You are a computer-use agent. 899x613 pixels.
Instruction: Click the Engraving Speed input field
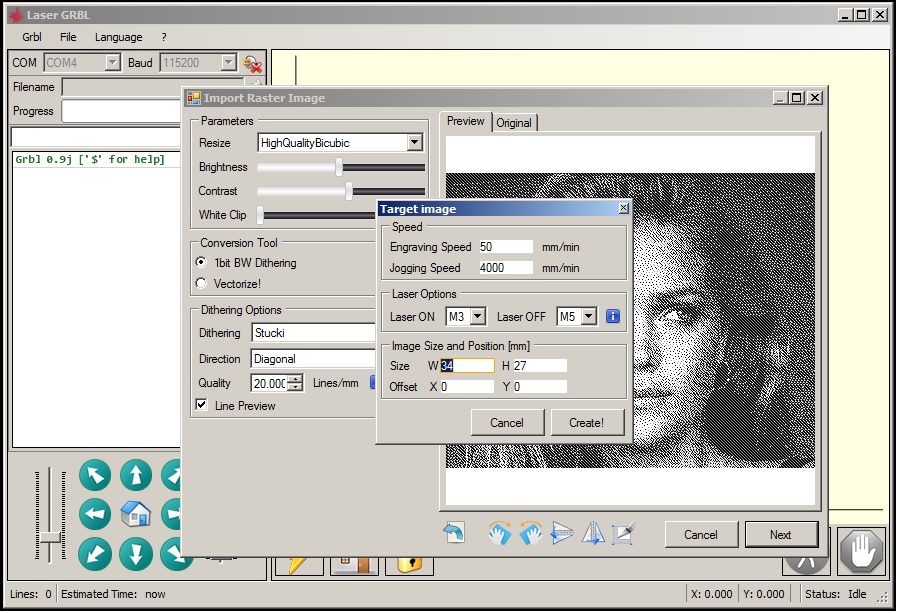pyautogui.click(x=505, y=247)
